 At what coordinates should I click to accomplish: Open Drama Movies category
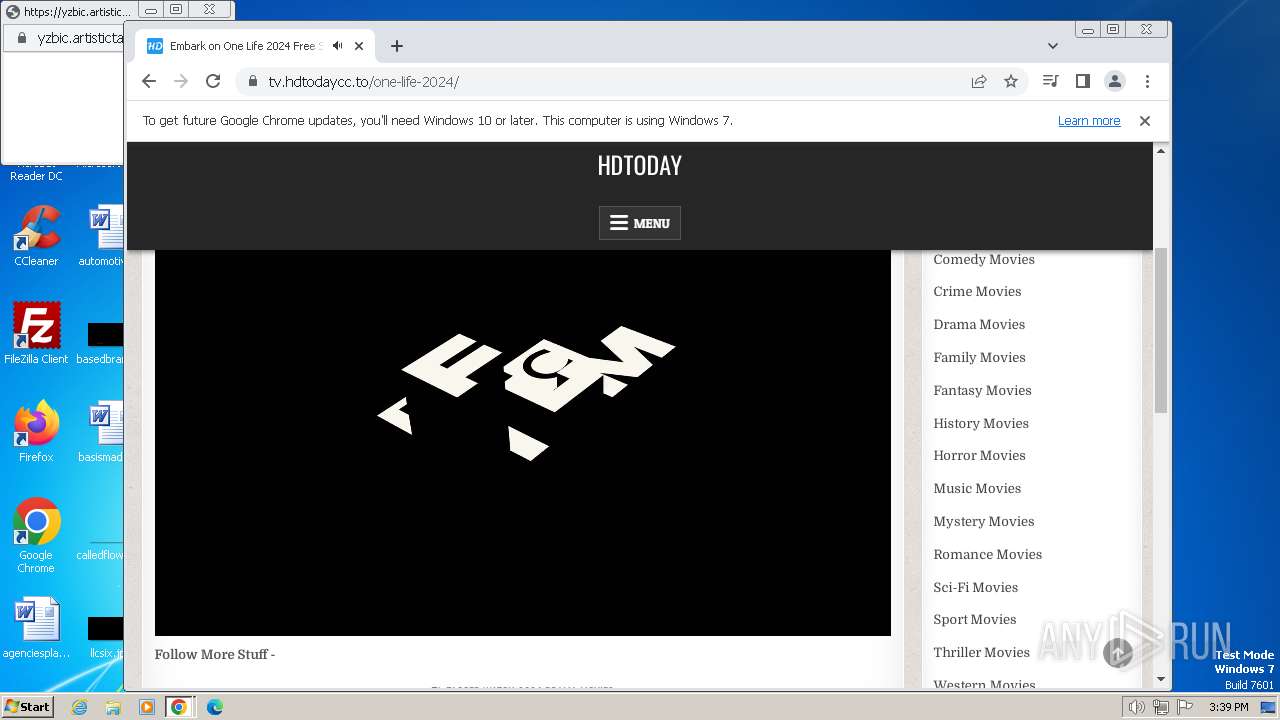pyautogui.click(x=979, y=325)
